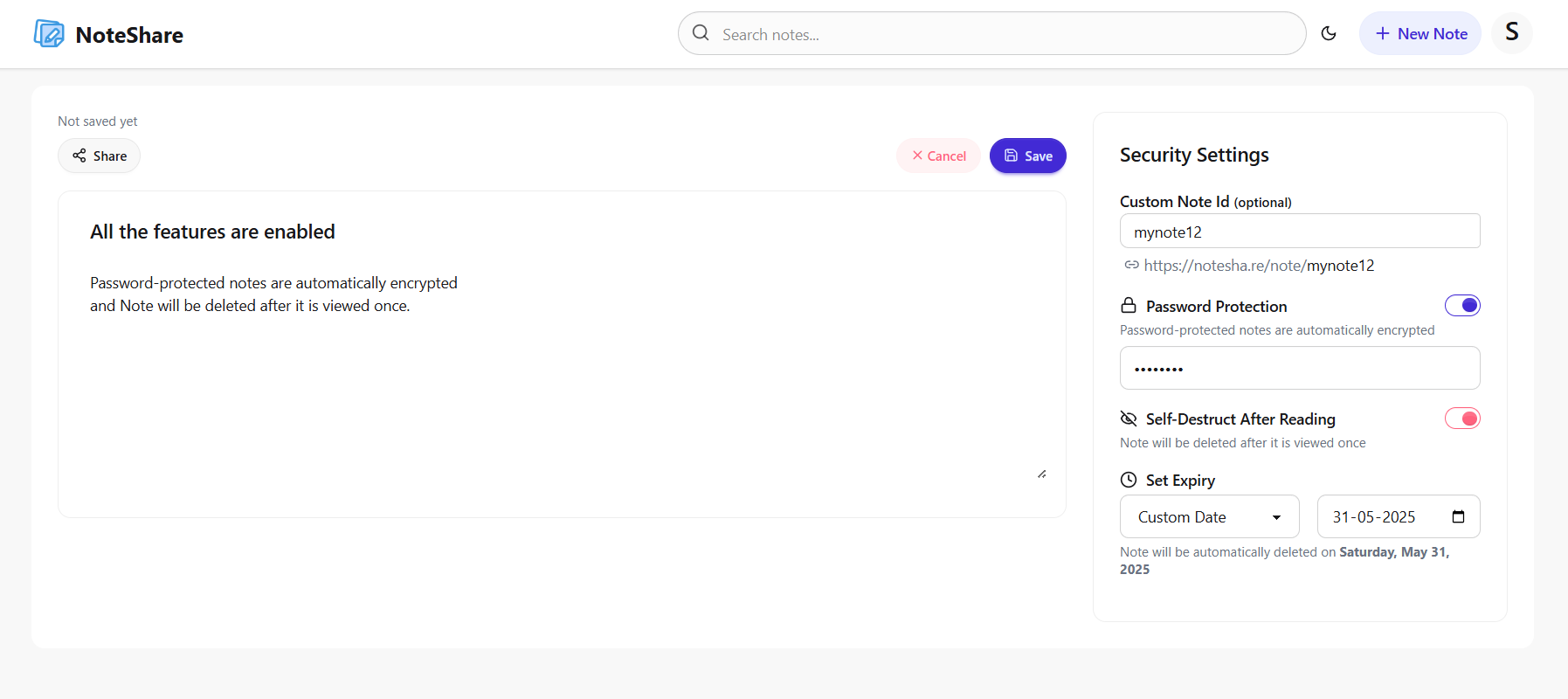Screen dimensions: 1568x699
Task: Open the notesha.re/note/mynote12 link
Action: (x=1259, y=265)
